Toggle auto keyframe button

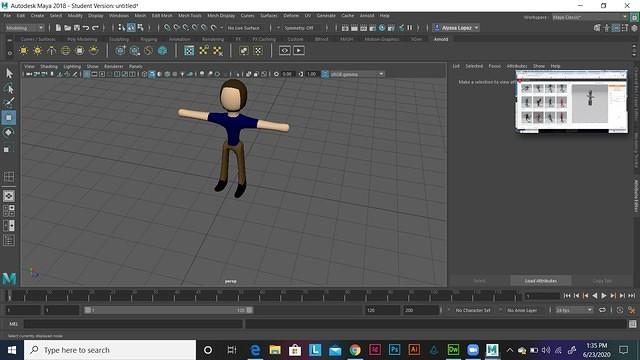pyautogui.click(x=620, y=310)
